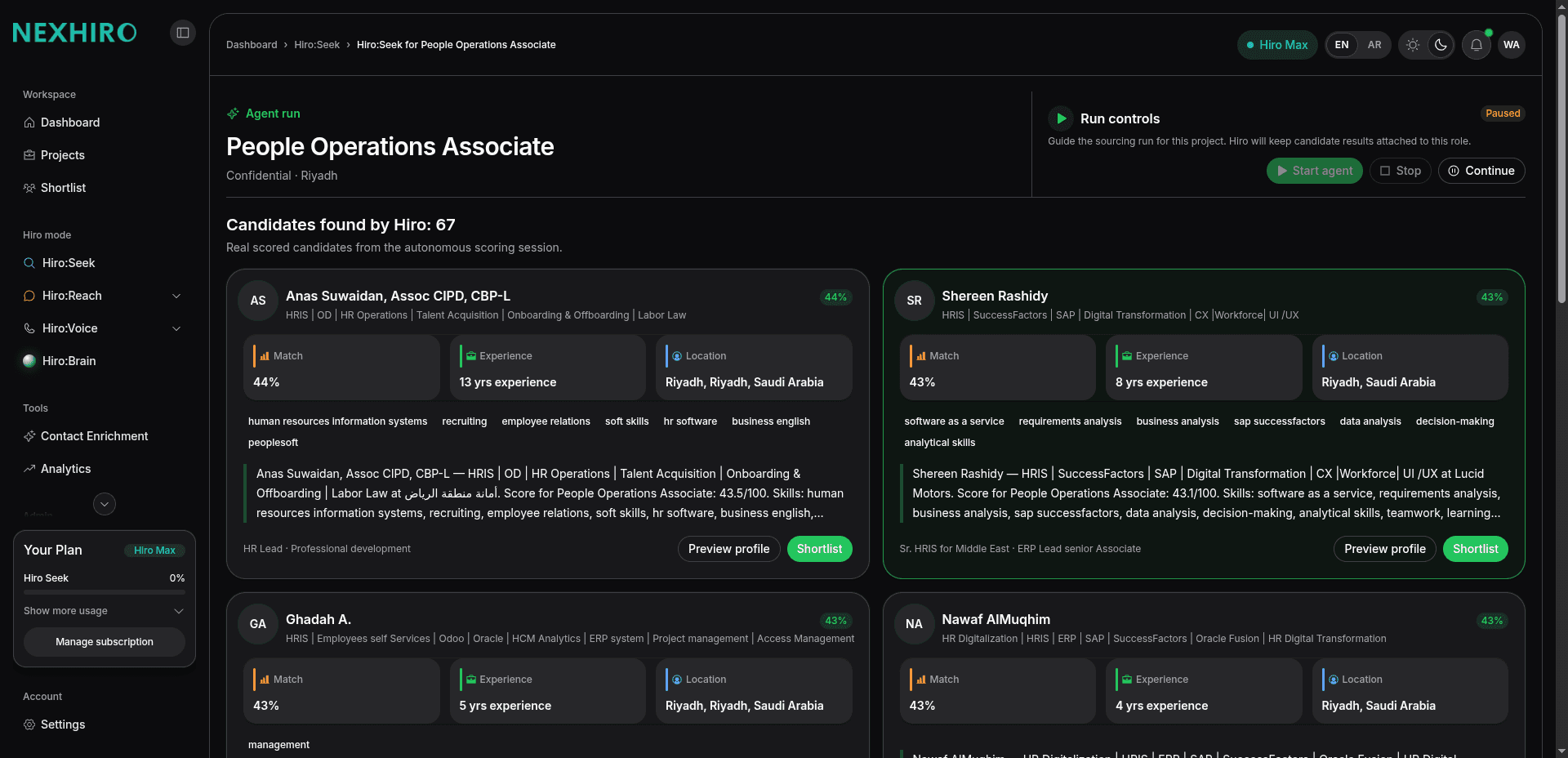Screen dimensions: 1568x758
Task: Expand the Hiro:Voice submenu chevron
Action: point(176,328)
